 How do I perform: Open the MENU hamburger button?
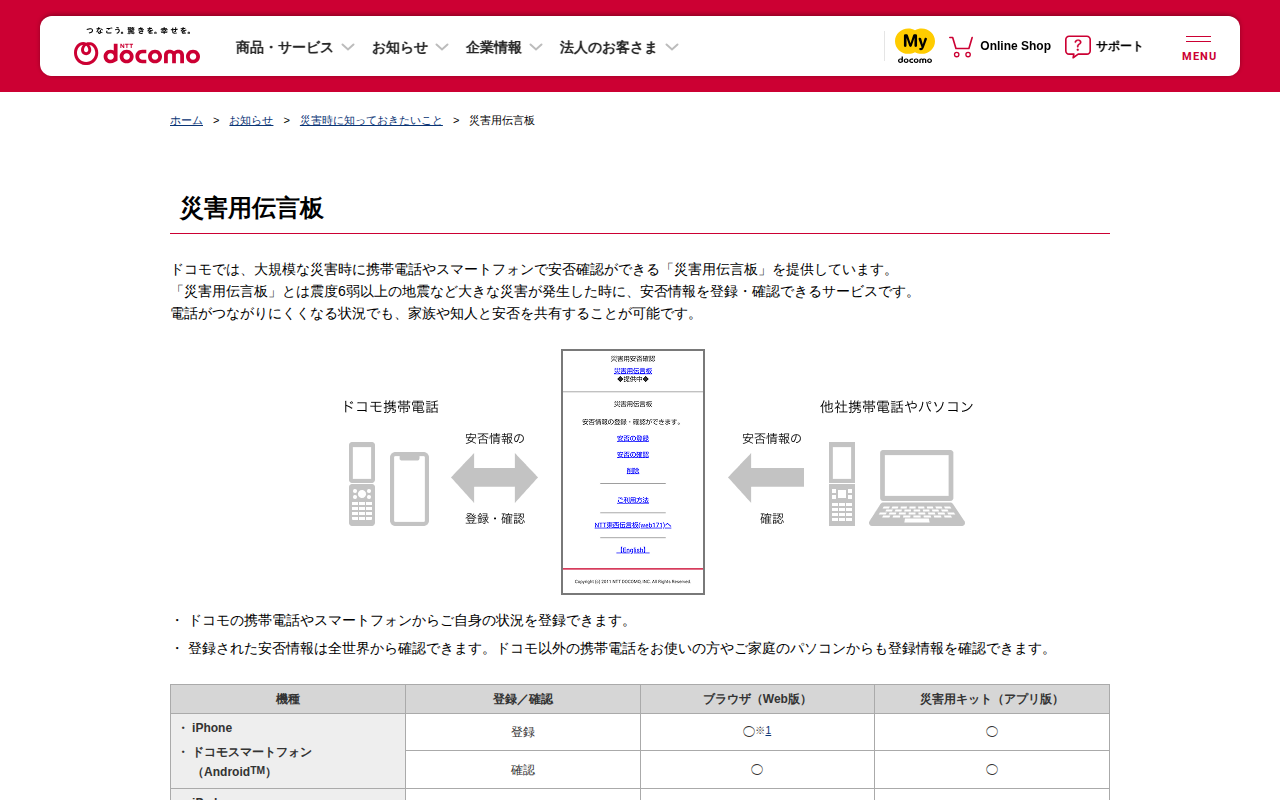click(1199, 47)
